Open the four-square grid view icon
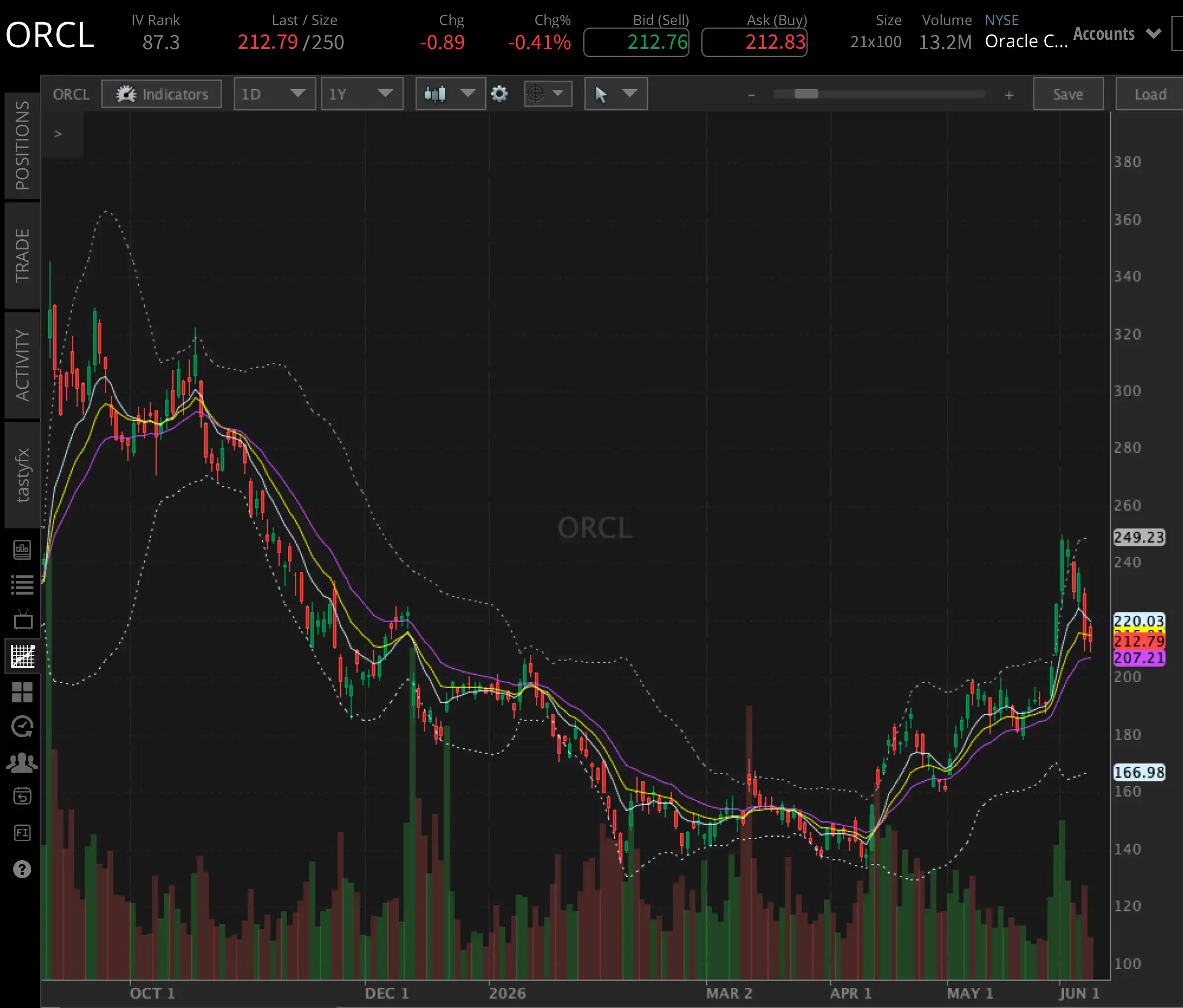The height and width of the screenshot is (1008, 1183). click(22, 692)
